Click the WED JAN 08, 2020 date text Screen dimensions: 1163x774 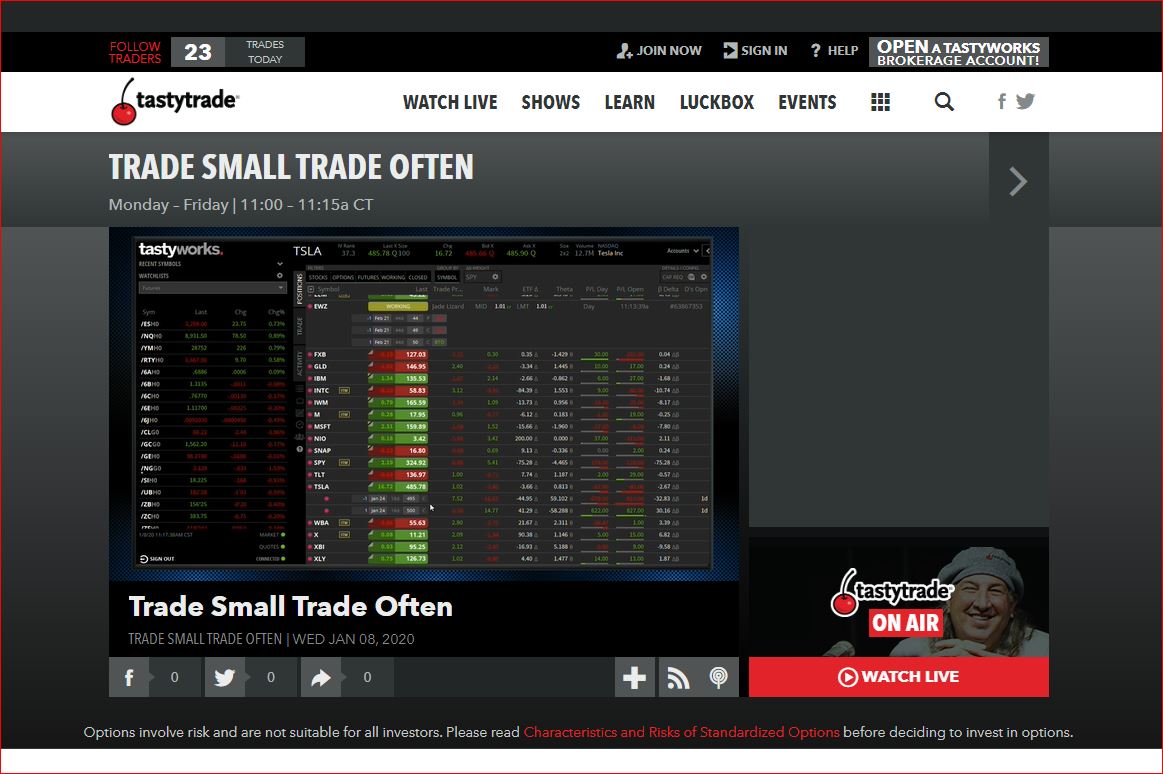[x=353, y=639]
